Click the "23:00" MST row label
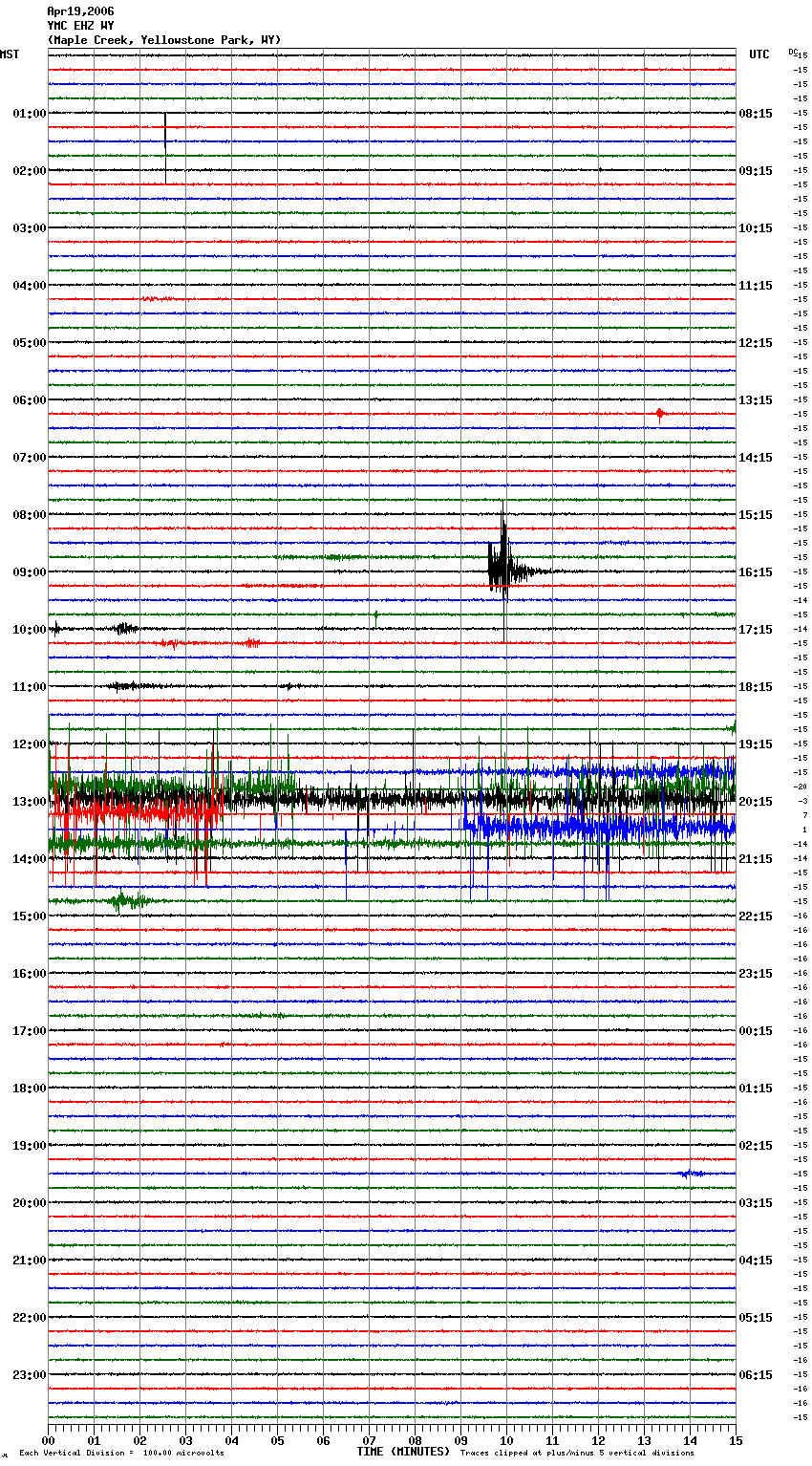This screenshot has height=1466, width=812. click(x=30, y=1375)
